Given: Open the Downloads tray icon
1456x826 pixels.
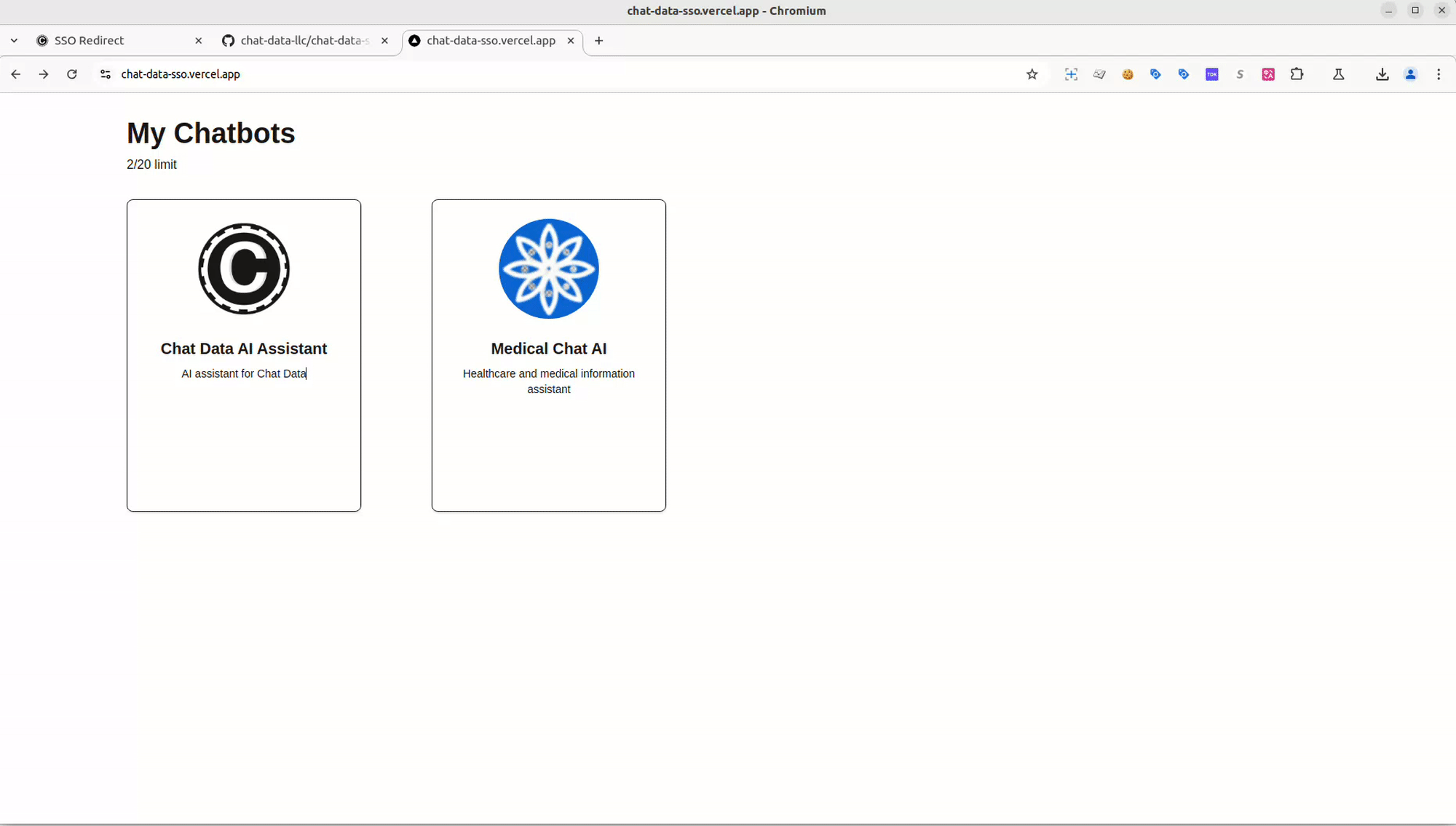Looking at the screenshot, I should pos(1382,74).
